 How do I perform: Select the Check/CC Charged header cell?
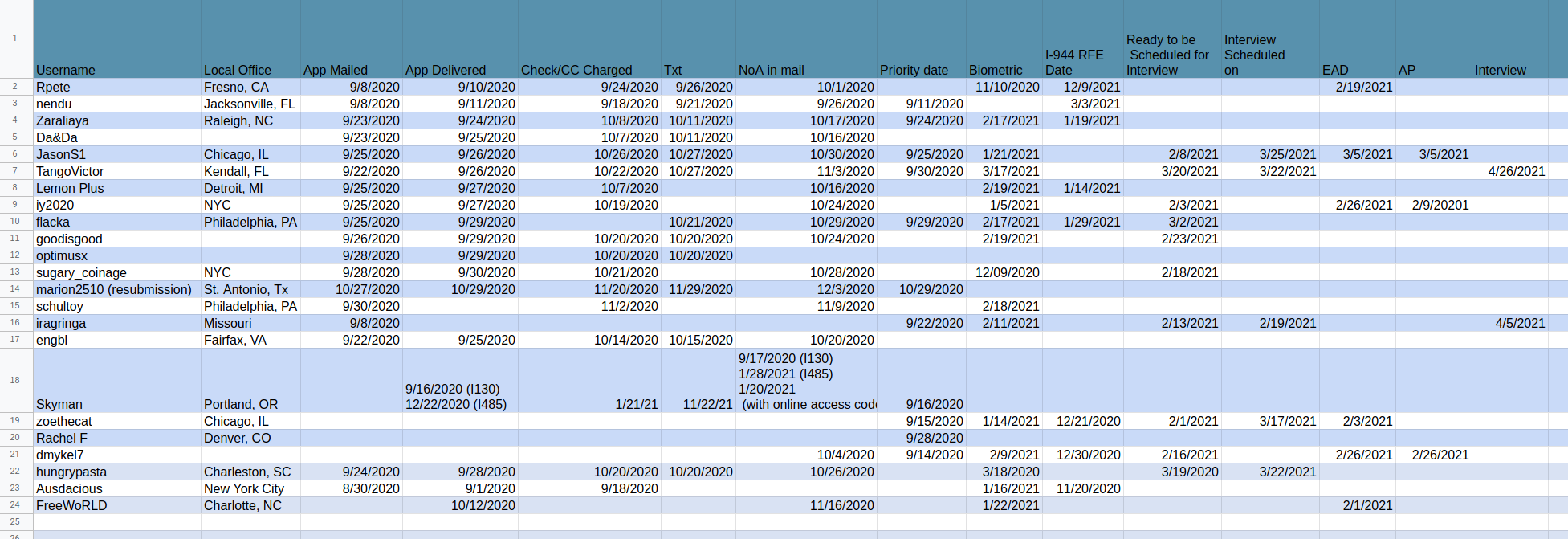(x=589, y=39)
